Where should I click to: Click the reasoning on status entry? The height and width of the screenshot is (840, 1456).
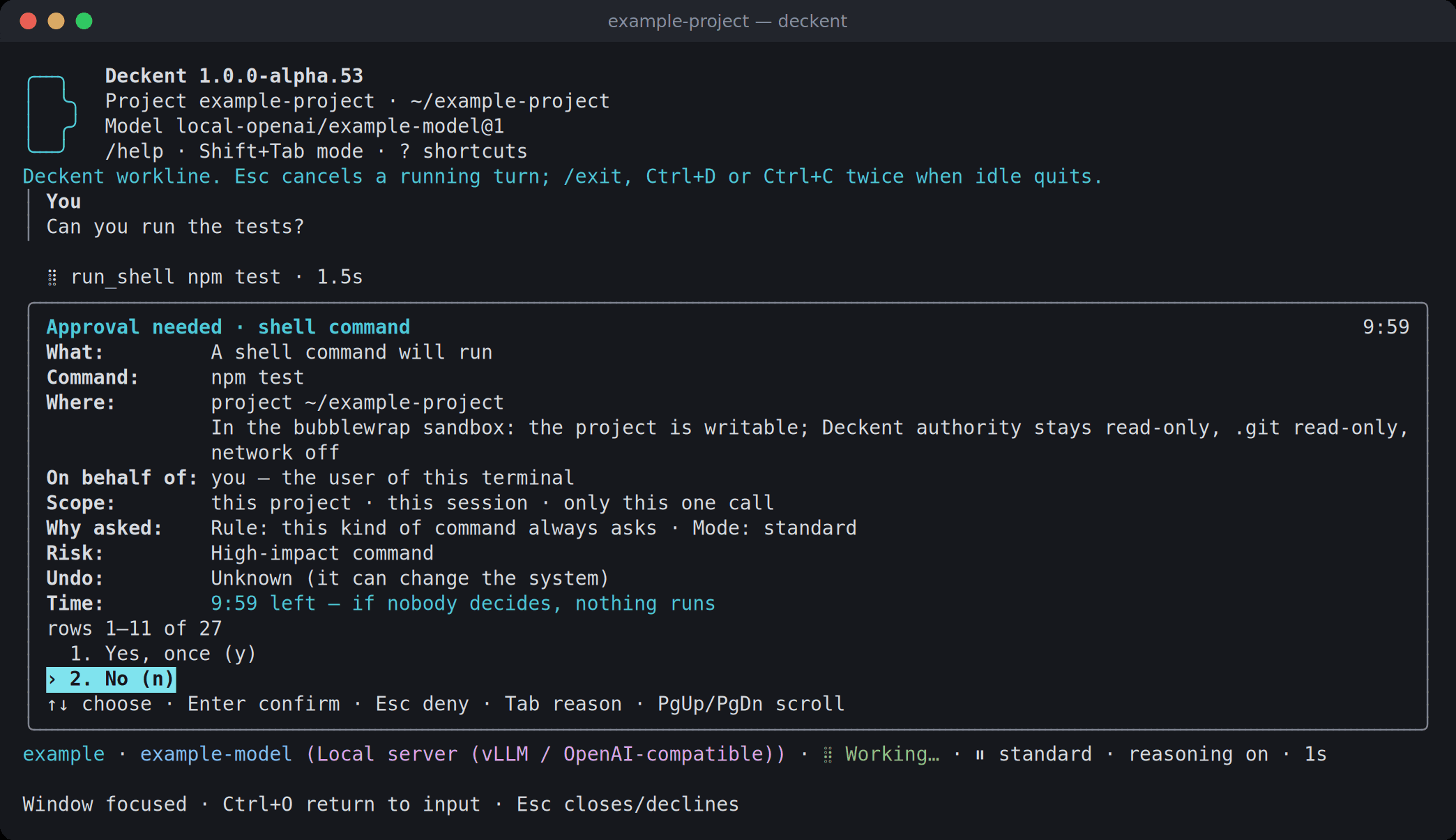point(1198,754)
